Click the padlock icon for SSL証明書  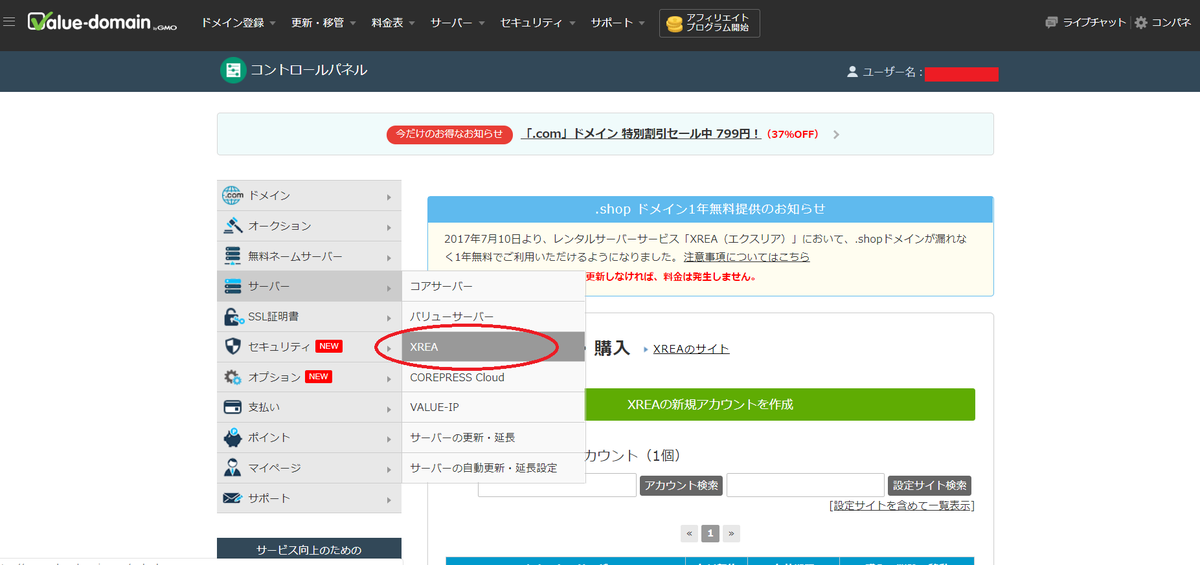(232, 317)
